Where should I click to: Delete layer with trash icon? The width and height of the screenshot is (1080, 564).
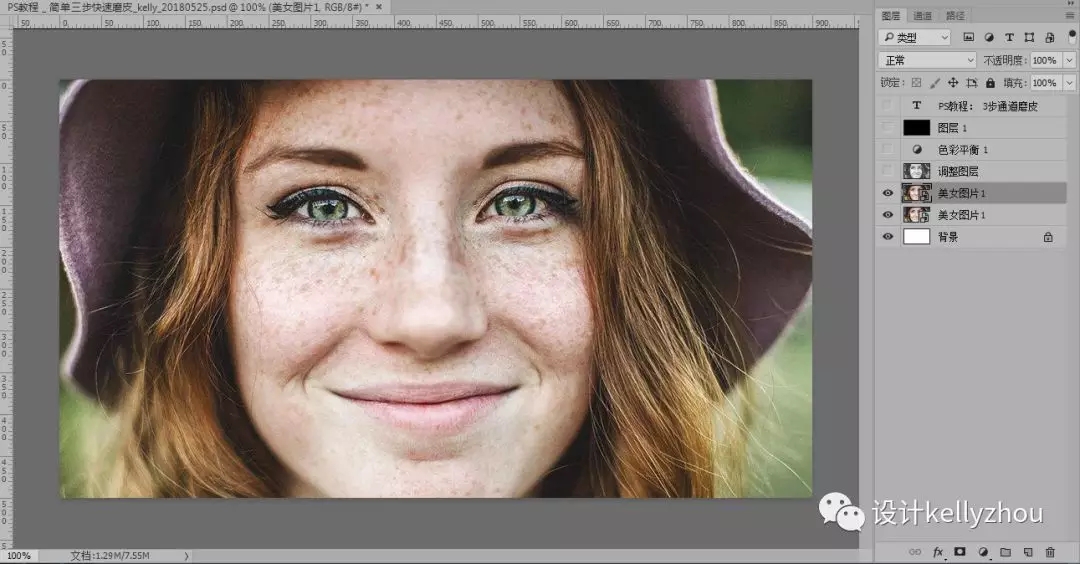tap(1050, 552)
